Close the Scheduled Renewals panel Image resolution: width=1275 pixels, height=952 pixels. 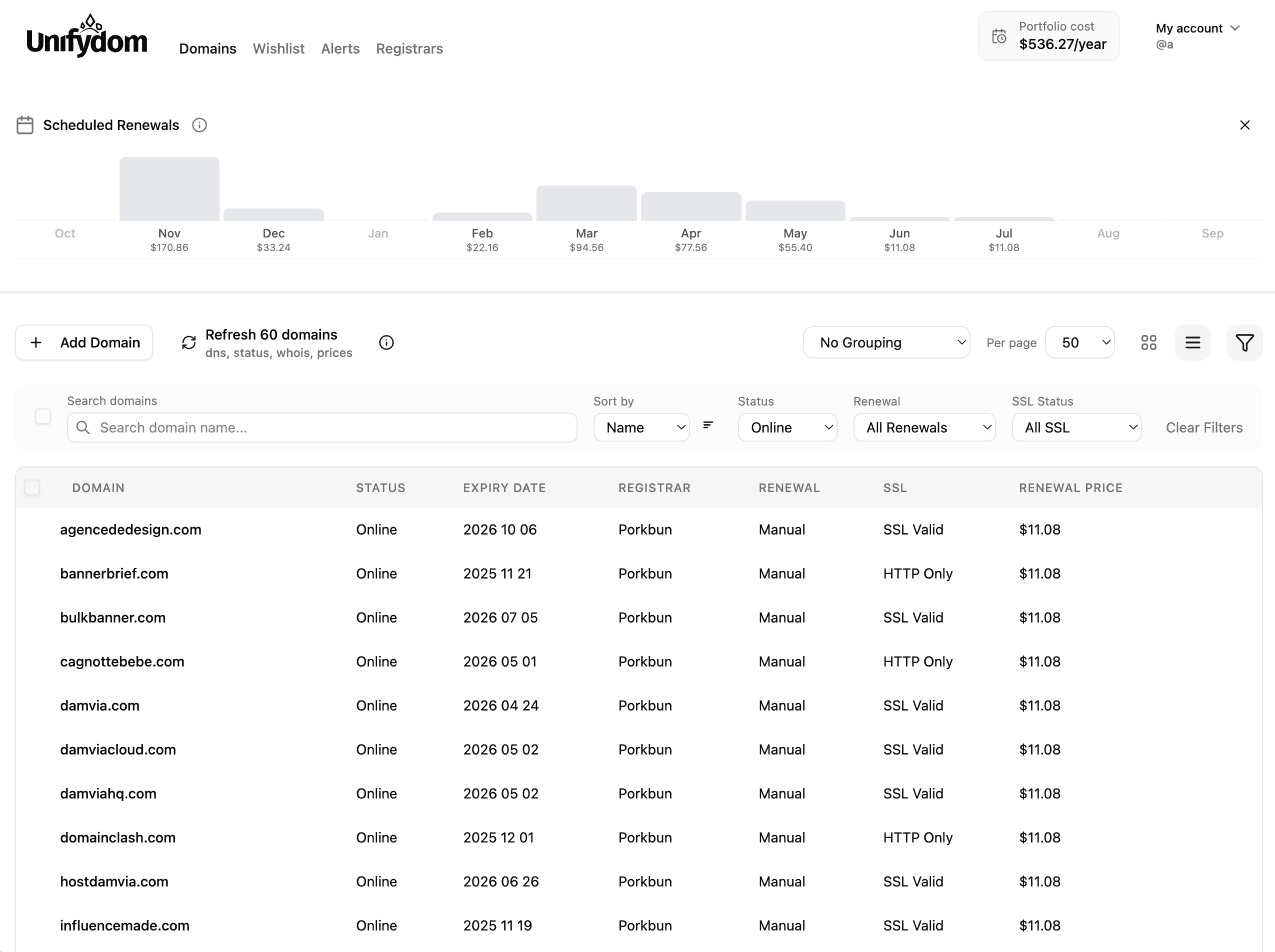(1244, 125)
